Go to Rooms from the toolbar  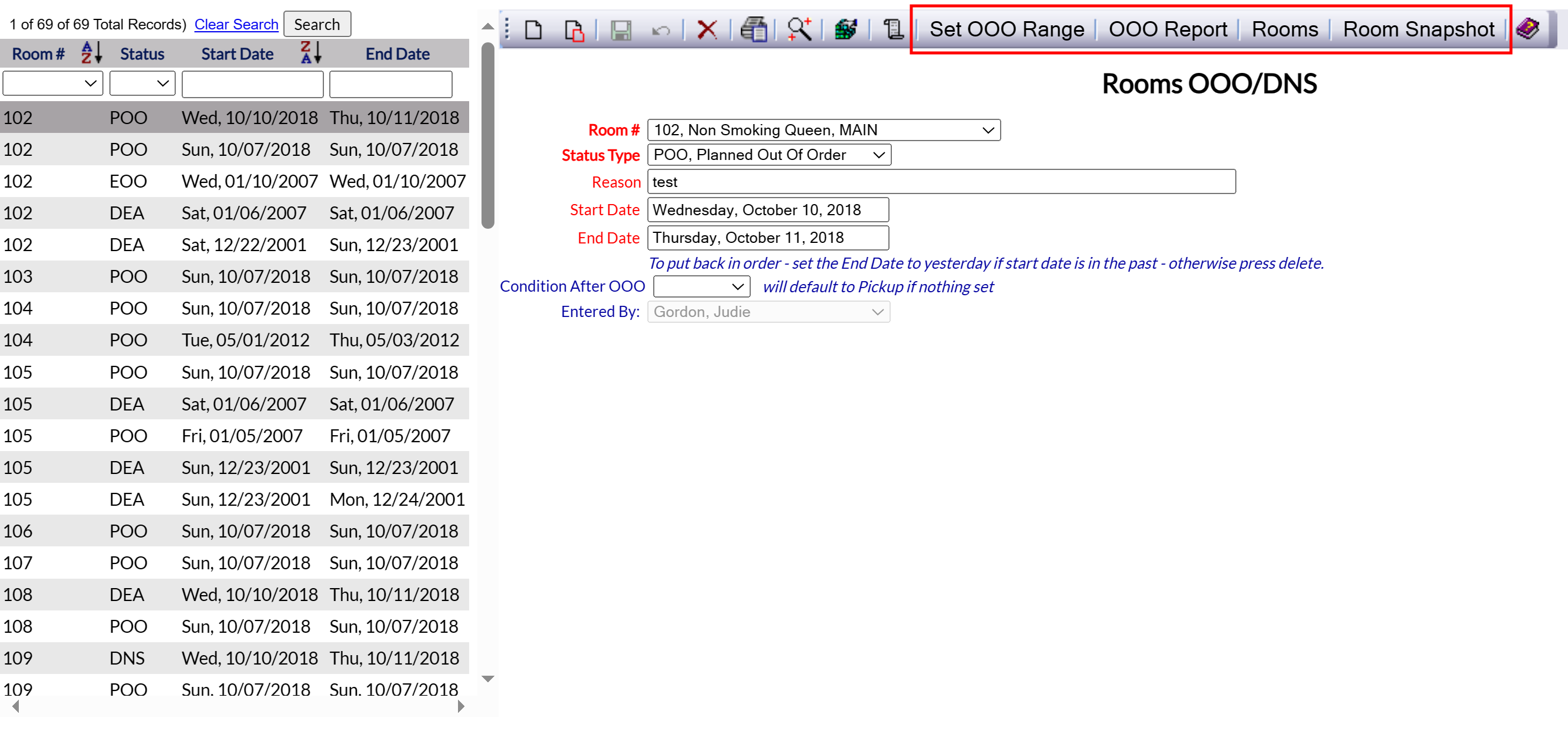(x=1285, y=29)
